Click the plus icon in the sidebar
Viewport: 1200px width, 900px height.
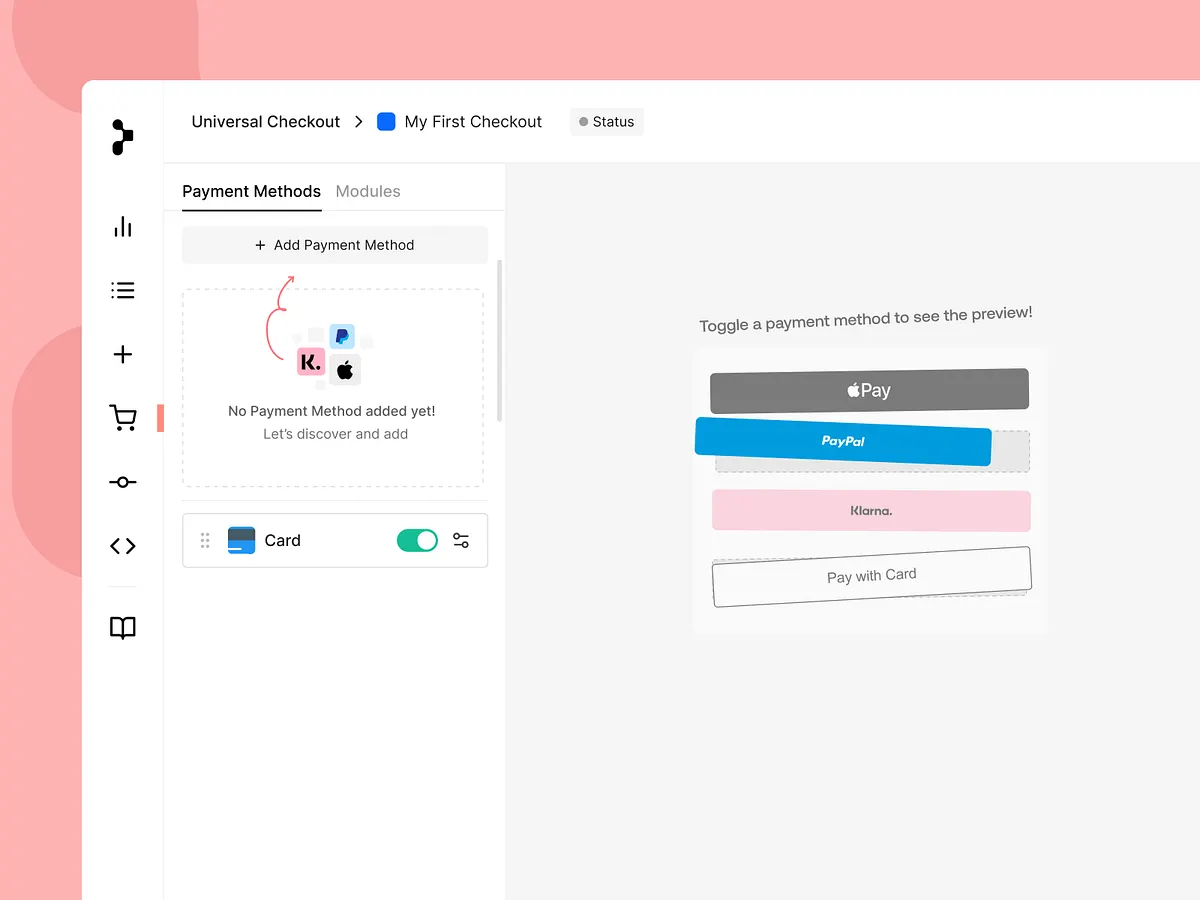(x=123, y=354)
